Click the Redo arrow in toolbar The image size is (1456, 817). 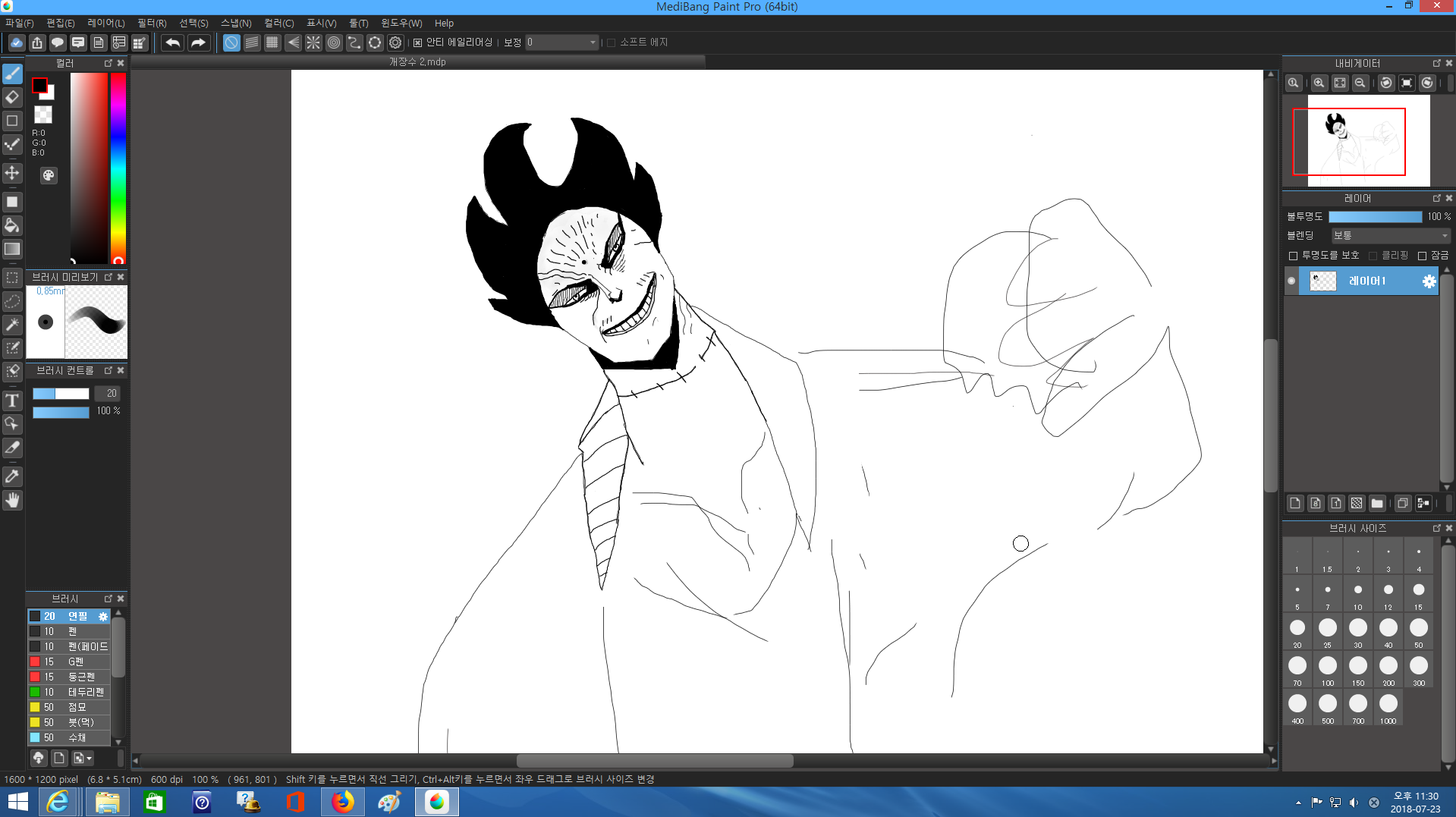198,42
